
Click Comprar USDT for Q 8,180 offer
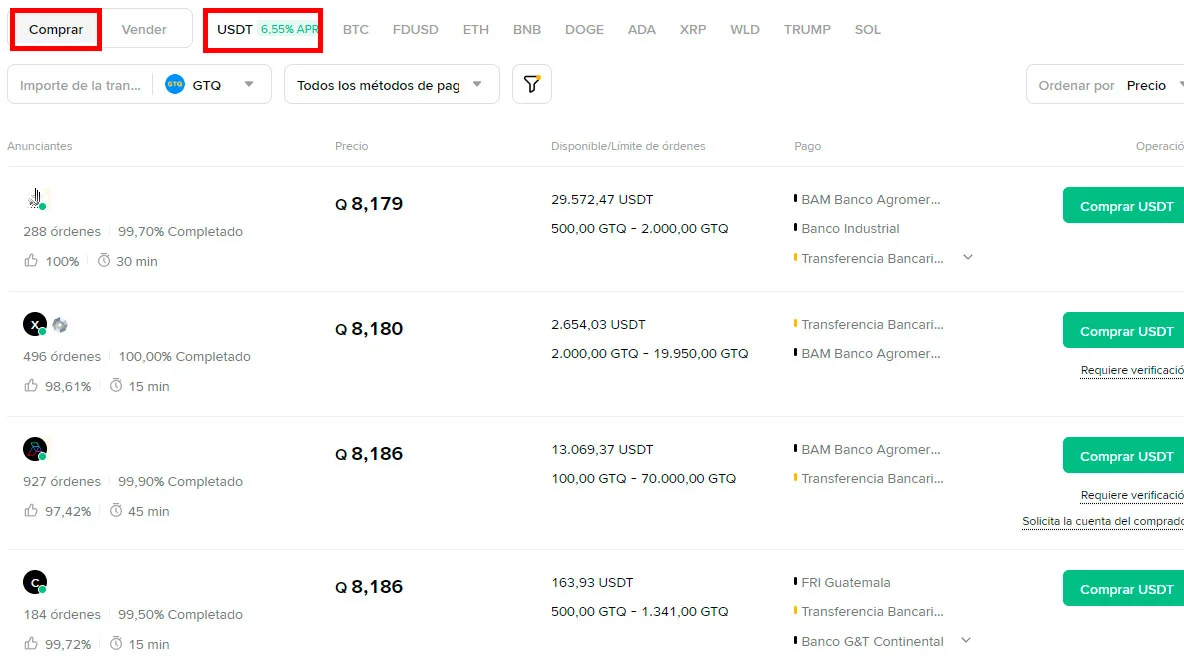pos(1124,331)
